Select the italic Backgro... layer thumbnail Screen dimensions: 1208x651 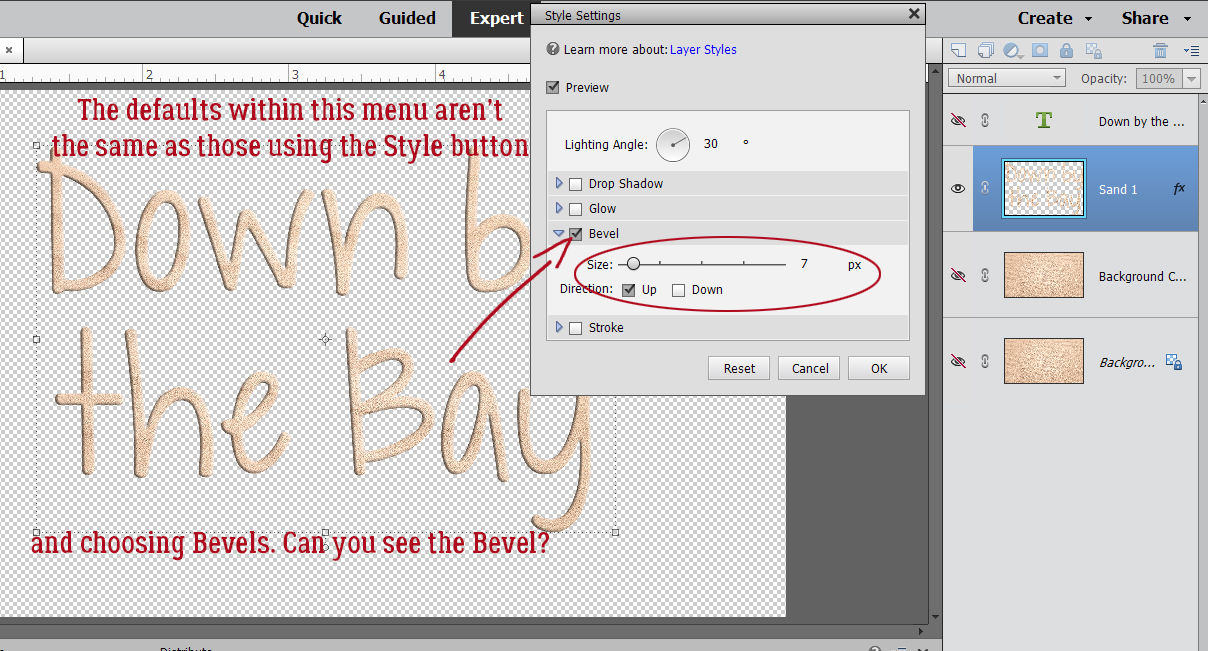point(1044,361)
